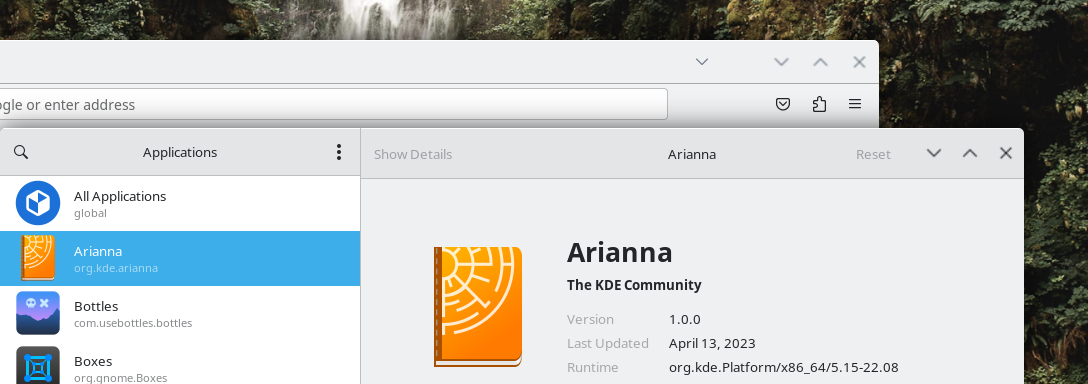The height and width of the screenshot is (384, 1088).
Task: Open search in the Applications sidebar
Action: pyautogui.click(x=21, y=152)
